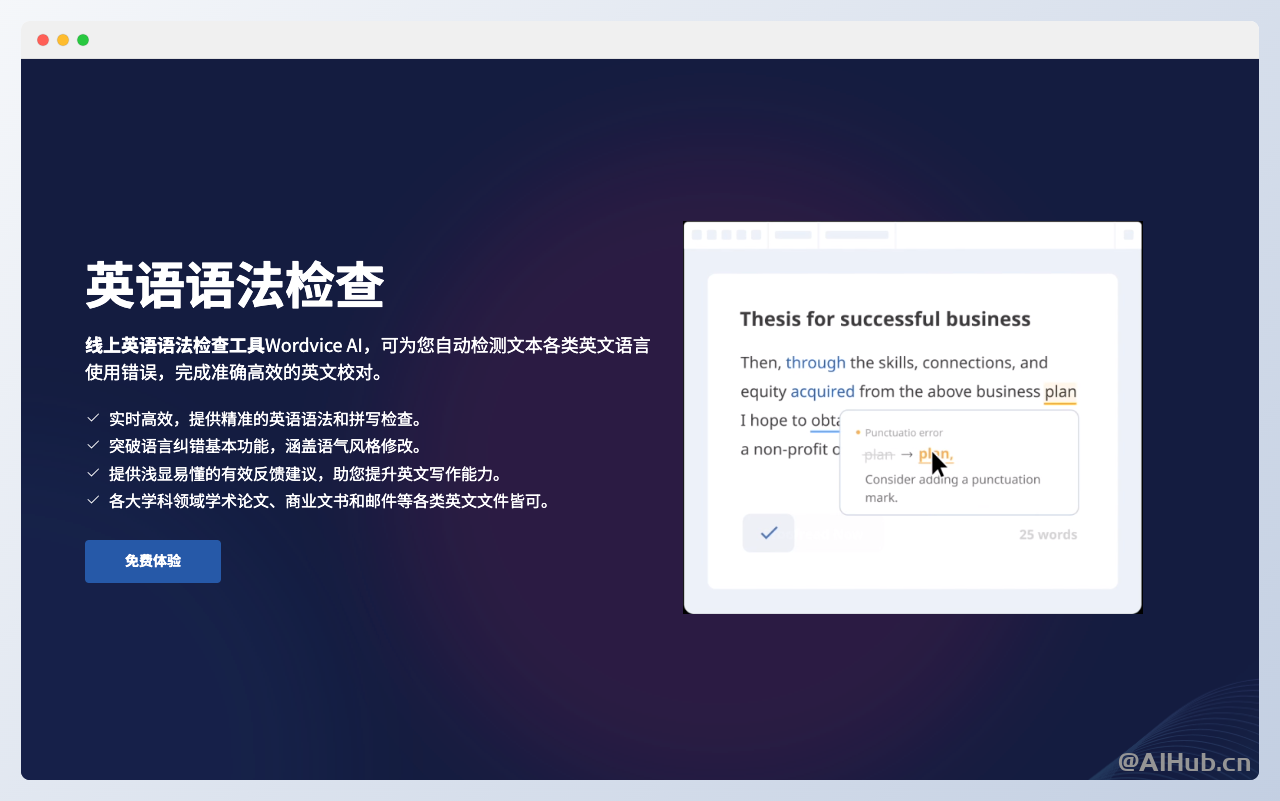This screenshot has height=801, width=1280.
Task: Click the struck-through word "plan" in the popup
Action: (878, 455)
